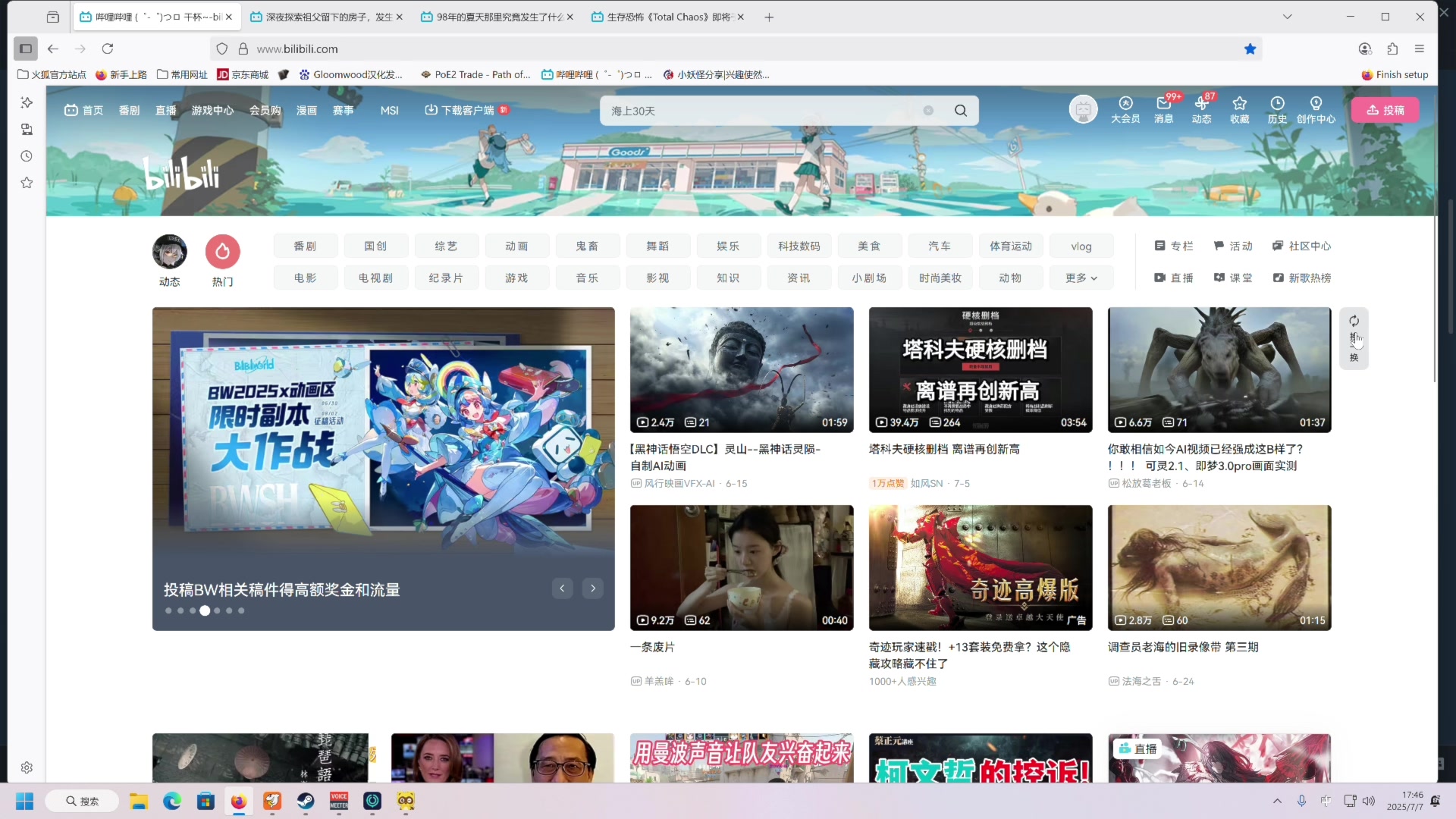Click the 动态 avatar circle
Screen dimensions: 1456x819
point(169,252)
